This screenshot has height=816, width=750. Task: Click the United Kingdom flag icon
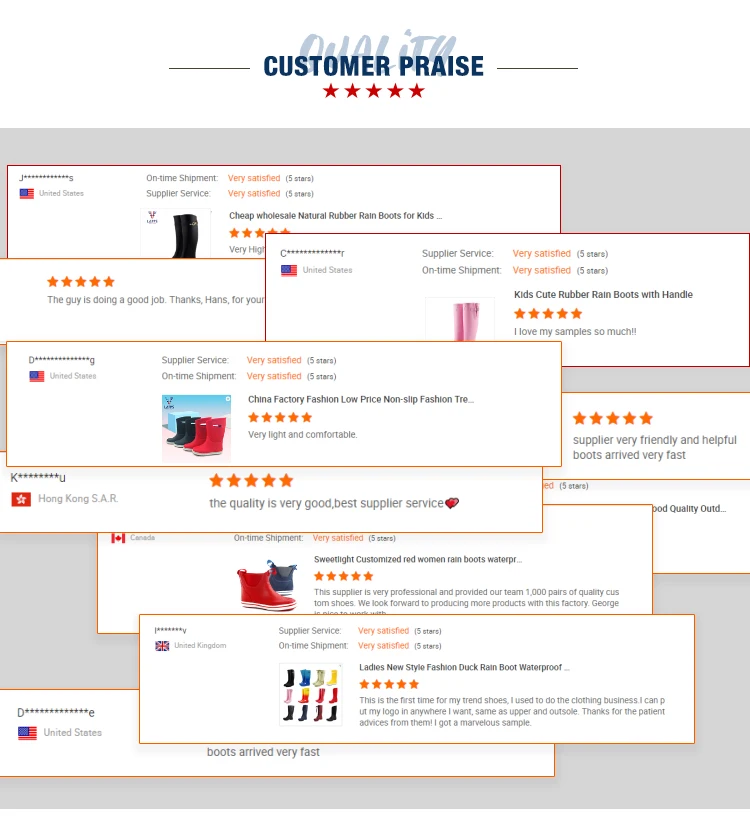tap(162, 646)
